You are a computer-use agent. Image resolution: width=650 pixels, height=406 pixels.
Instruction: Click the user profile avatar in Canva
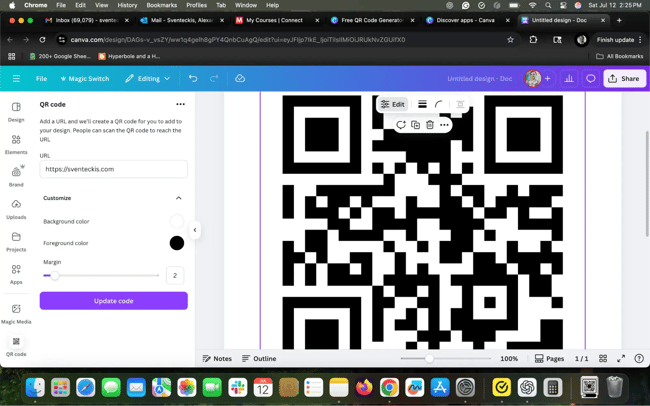[533, 78]
